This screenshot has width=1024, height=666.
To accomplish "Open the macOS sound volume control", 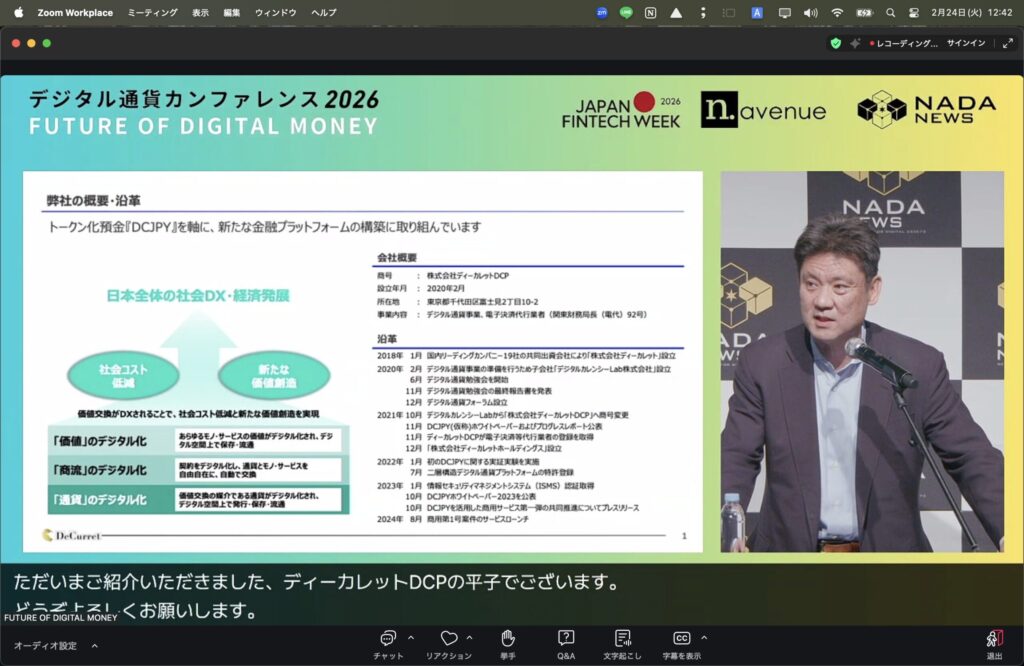I will click(810, 13).
